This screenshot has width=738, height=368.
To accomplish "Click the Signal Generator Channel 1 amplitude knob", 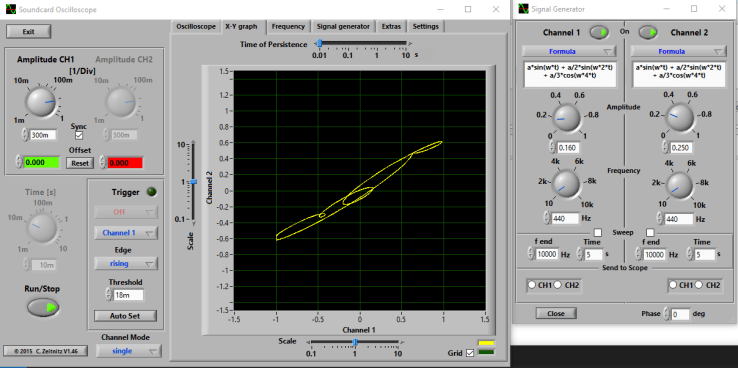I will click(x=567, y=118).
